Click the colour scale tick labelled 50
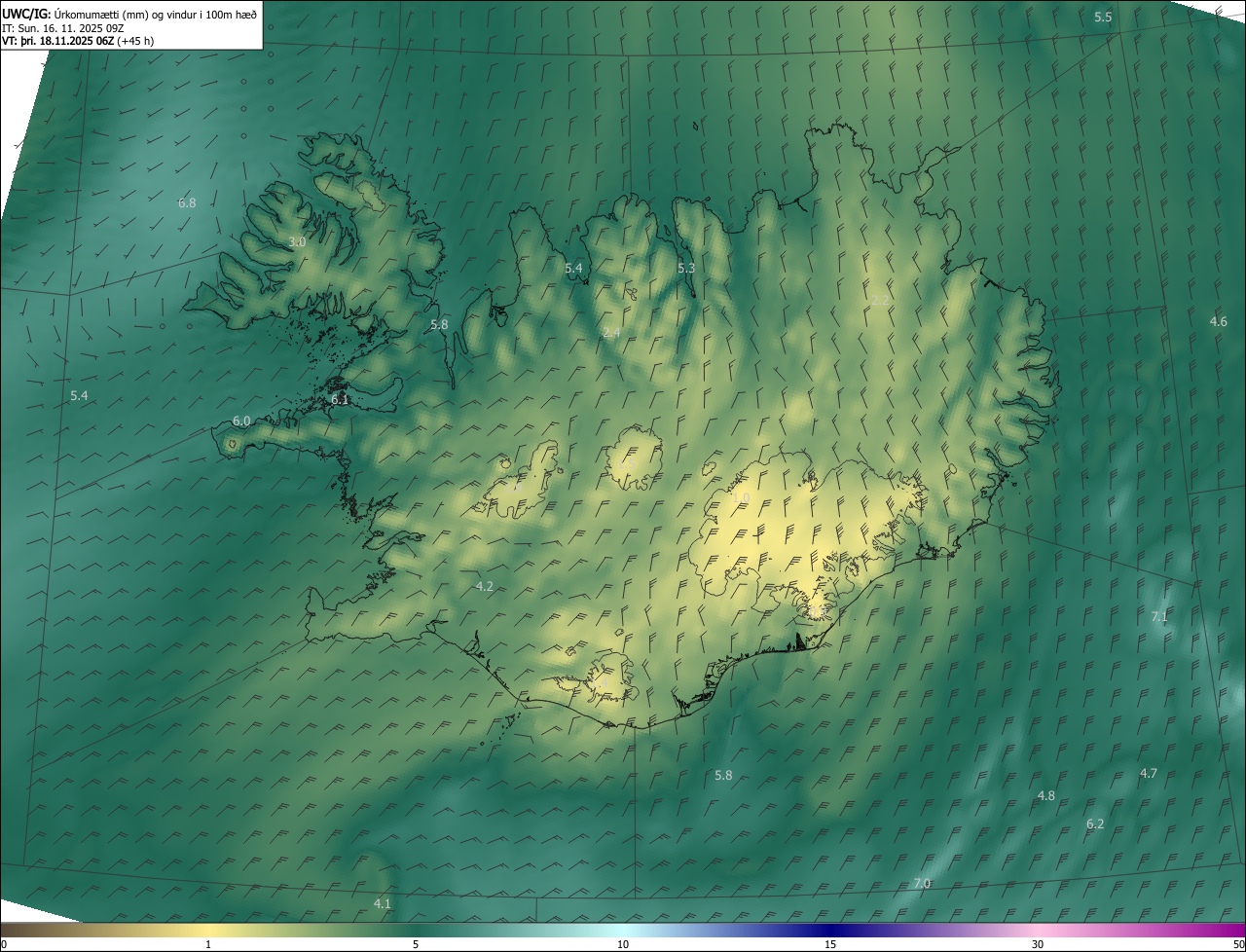Image resolution: width=1246 pixels, height=952 pixels. coord(1238,944)
